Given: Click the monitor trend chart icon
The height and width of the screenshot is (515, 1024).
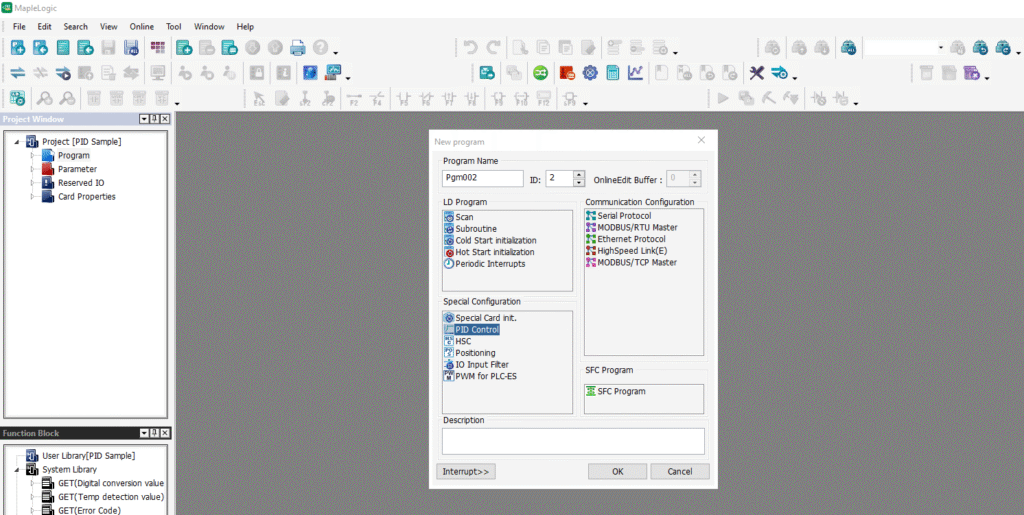Looking at the screenshot, I should point(333,72).
